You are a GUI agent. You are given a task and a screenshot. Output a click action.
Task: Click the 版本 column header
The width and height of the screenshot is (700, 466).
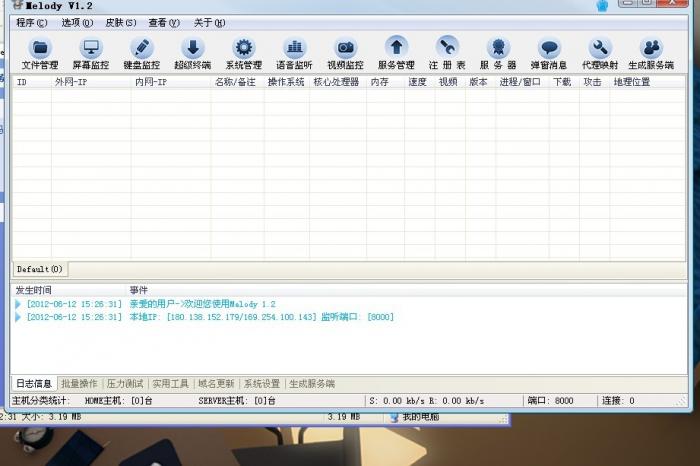pyautogui.click(x=480, y=82)
